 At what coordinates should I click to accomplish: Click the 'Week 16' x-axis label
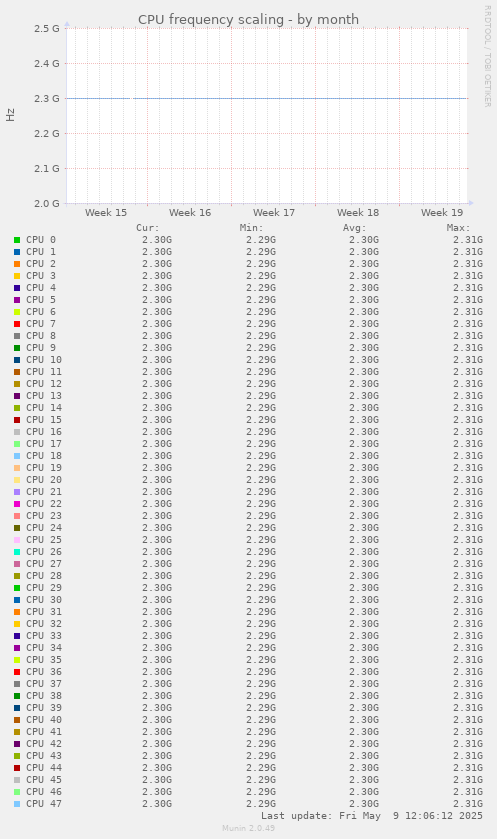(x=190, y=212)
